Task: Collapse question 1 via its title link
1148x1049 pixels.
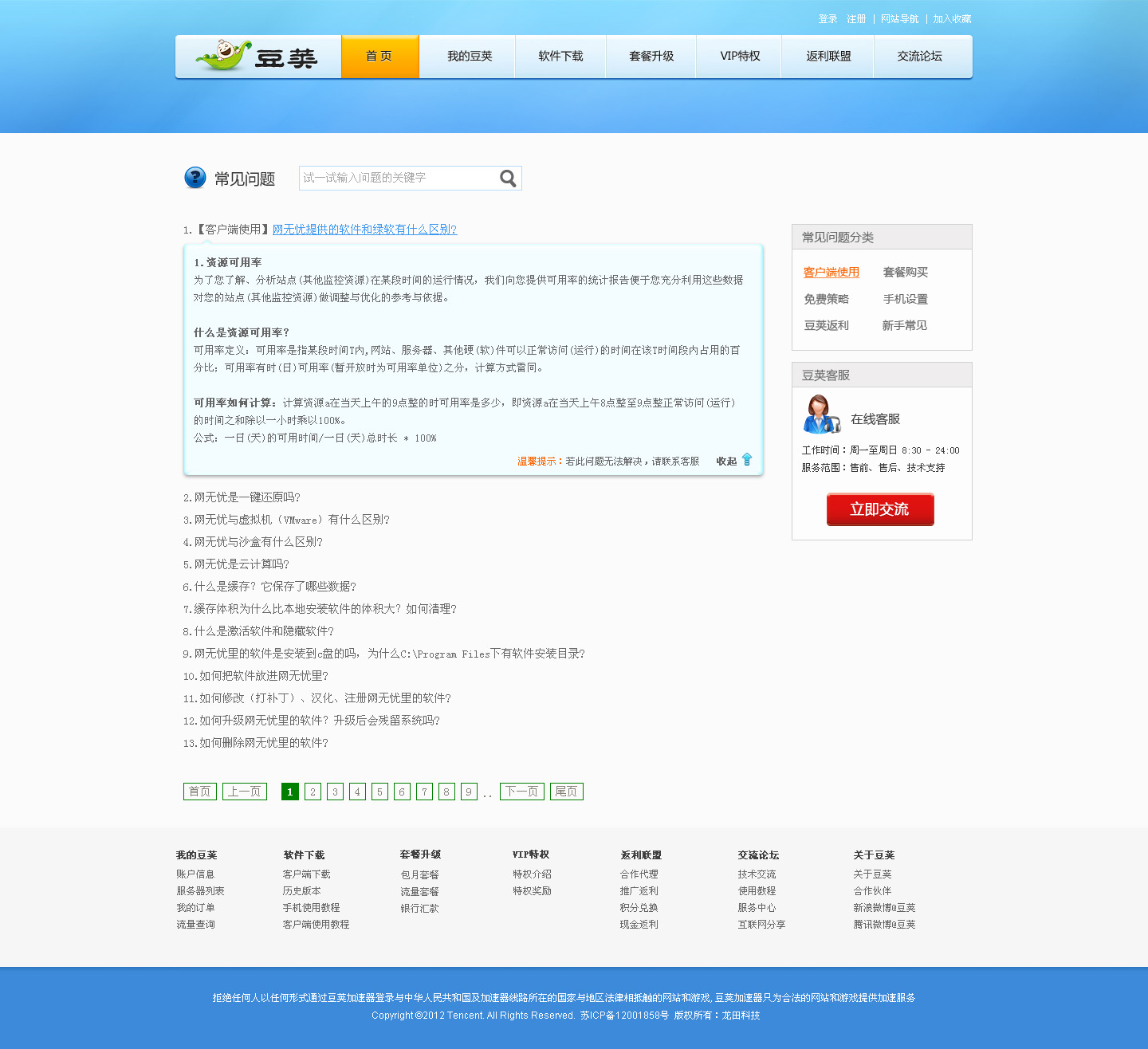Action: click(364, 230)
